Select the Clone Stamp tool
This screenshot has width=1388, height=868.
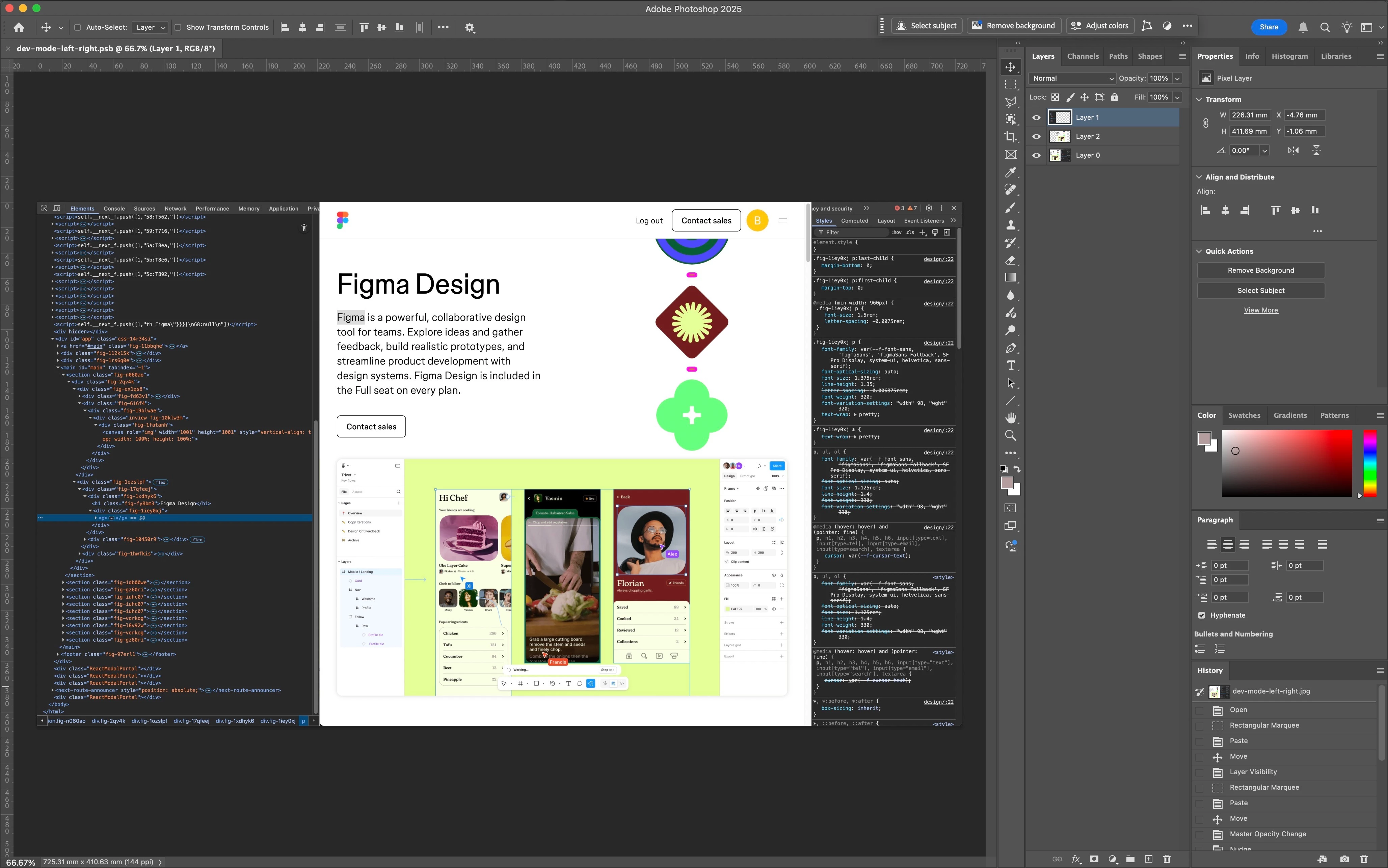tap(1010, 225)
